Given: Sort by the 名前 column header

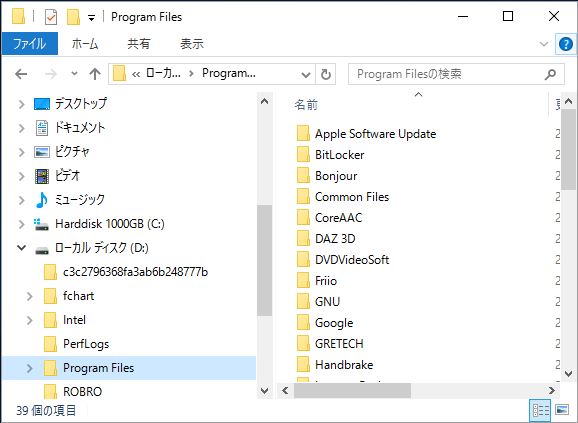Looking at the screenshot, I should [x=306, y=105].
